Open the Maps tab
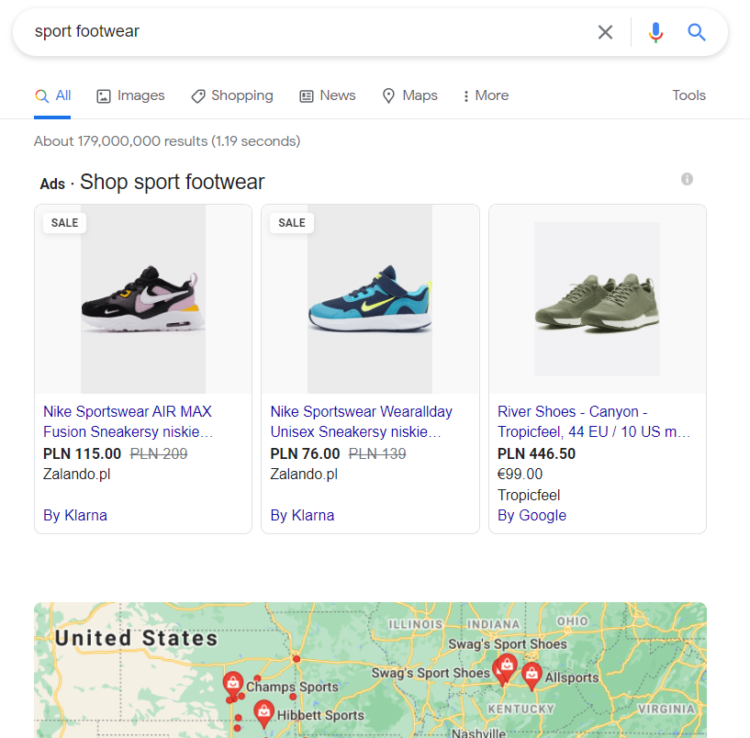Viewport: 750px width, 738px height. 410,96
